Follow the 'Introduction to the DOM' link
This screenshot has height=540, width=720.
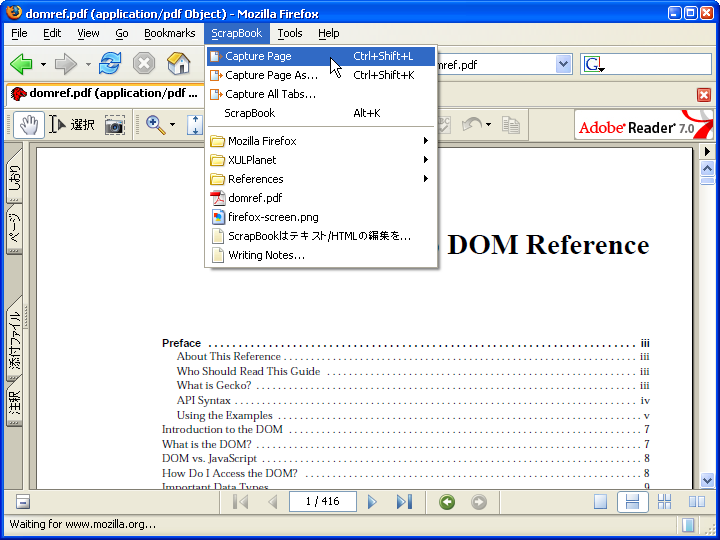[x=222, y=429]
